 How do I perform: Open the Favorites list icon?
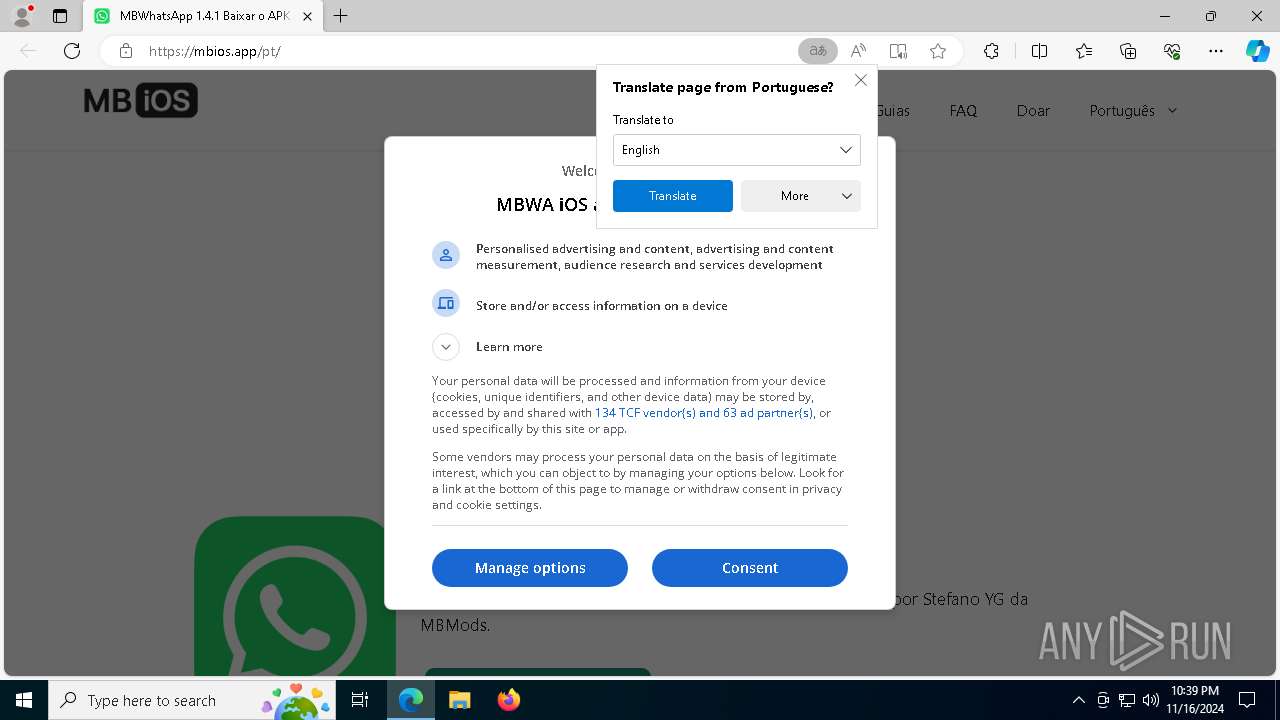click(1084, 51)
